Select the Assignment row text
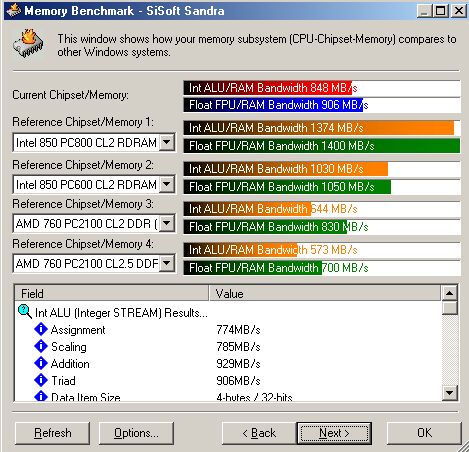 pyautogui.click(x=78, y=330)
